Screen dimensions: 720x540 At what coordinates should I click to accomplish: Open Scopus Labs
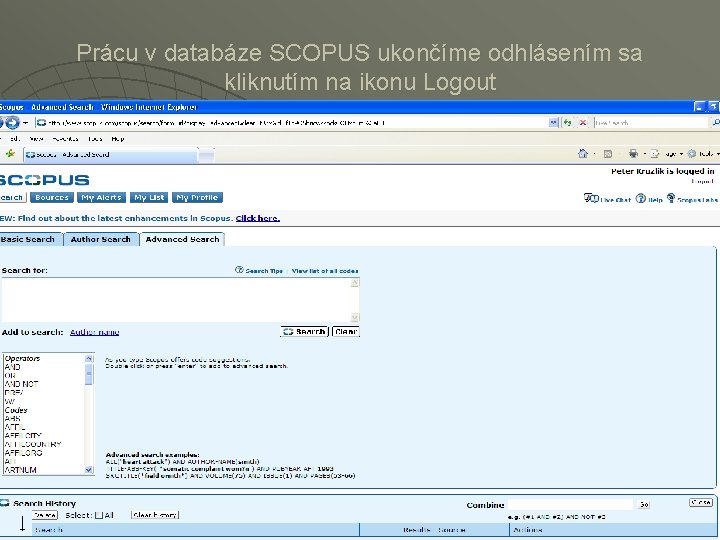pos(692,198)
